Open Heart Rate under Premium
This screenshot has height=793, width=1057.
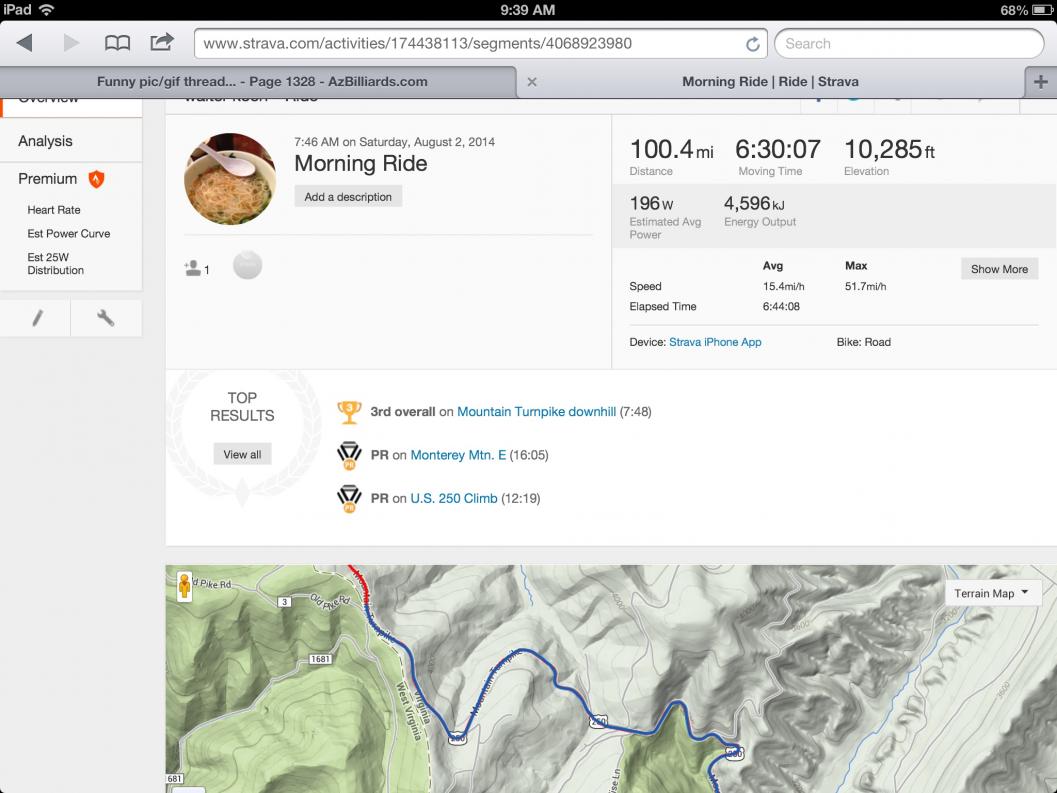(54, 210)
